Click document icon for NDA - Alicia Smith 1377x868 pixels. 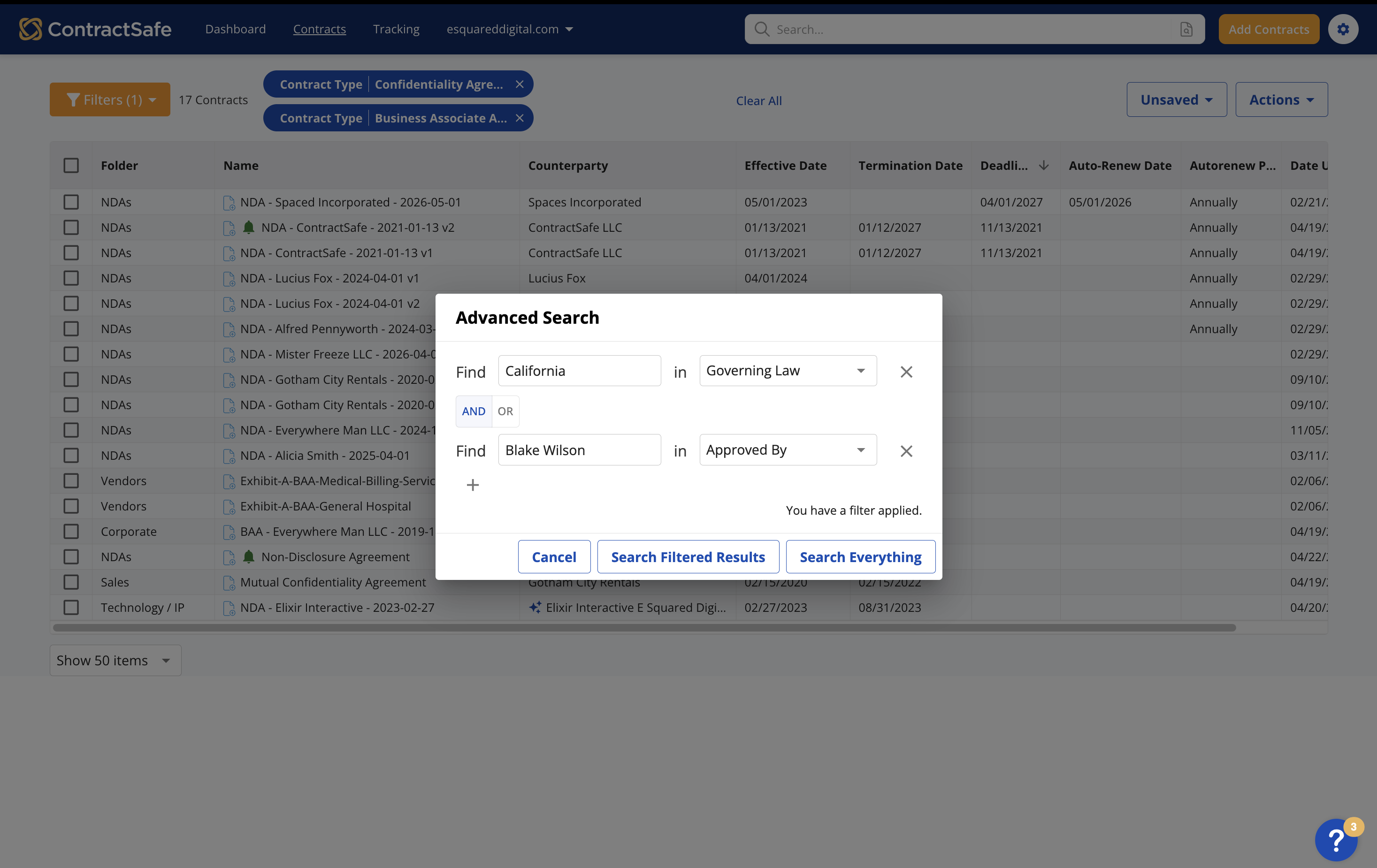tap(229, 456)
